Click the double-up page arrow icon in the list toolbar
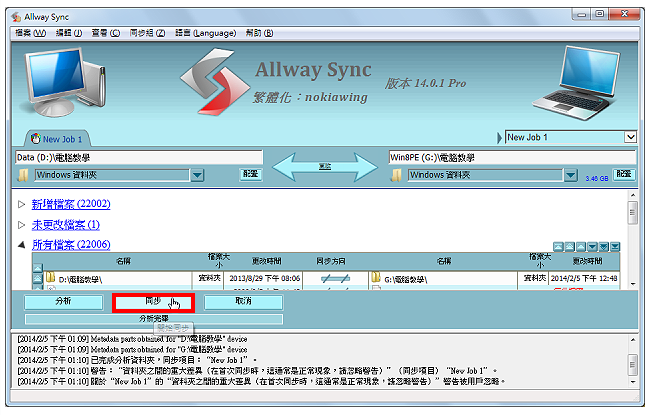The height and width of the screenshot is (415, 655). click(569, 247)
